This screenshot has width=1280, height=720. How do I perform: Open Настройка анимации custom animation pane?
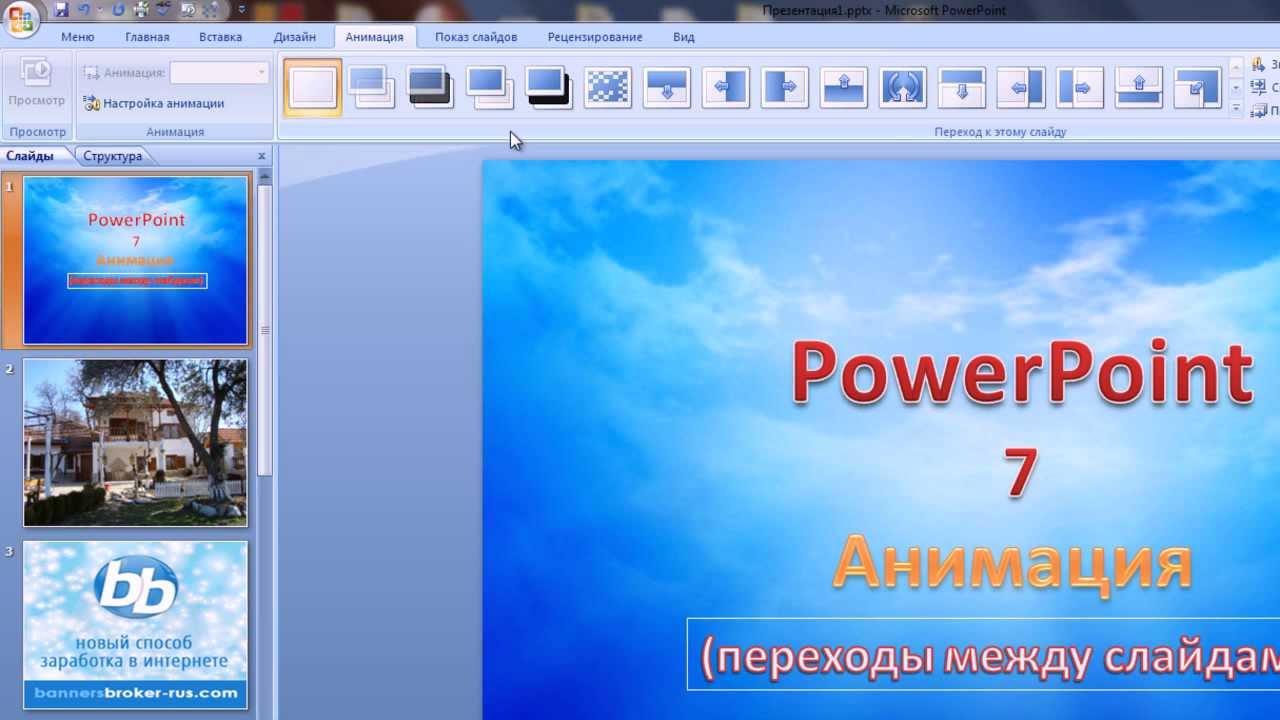pos(154,103)
